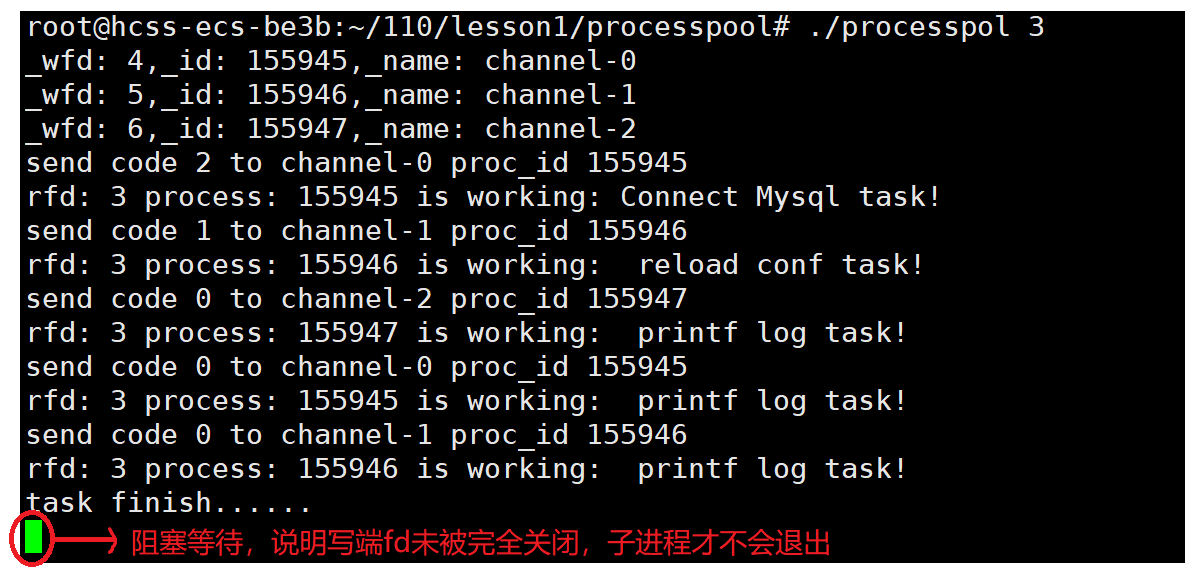This screenshot has height=577, width=1192.
Task: Click 'send code 0 to channel-0' line
Action: (x=357, y=367)
